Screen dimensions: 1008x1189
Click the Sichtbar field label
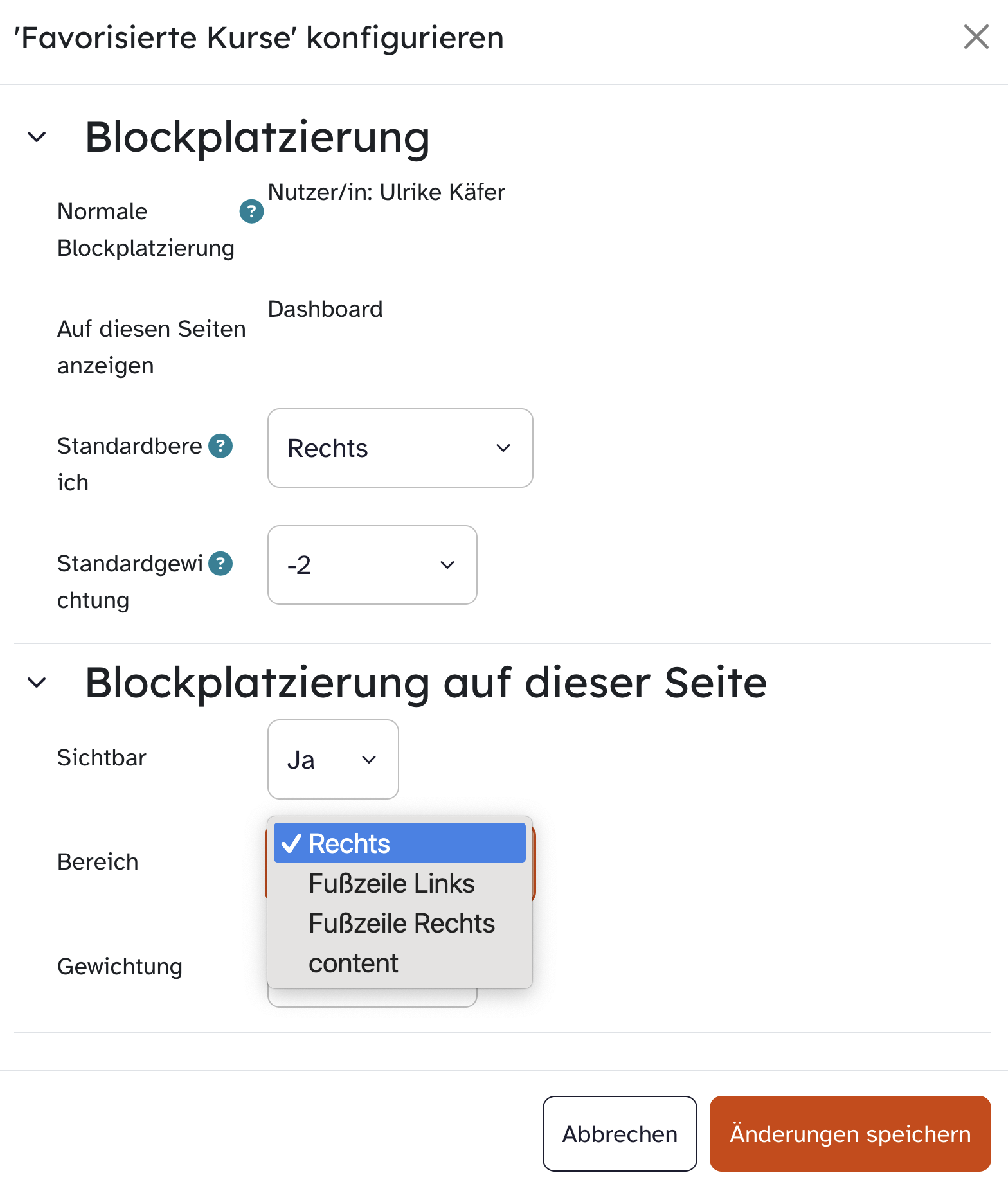[102, 758]
